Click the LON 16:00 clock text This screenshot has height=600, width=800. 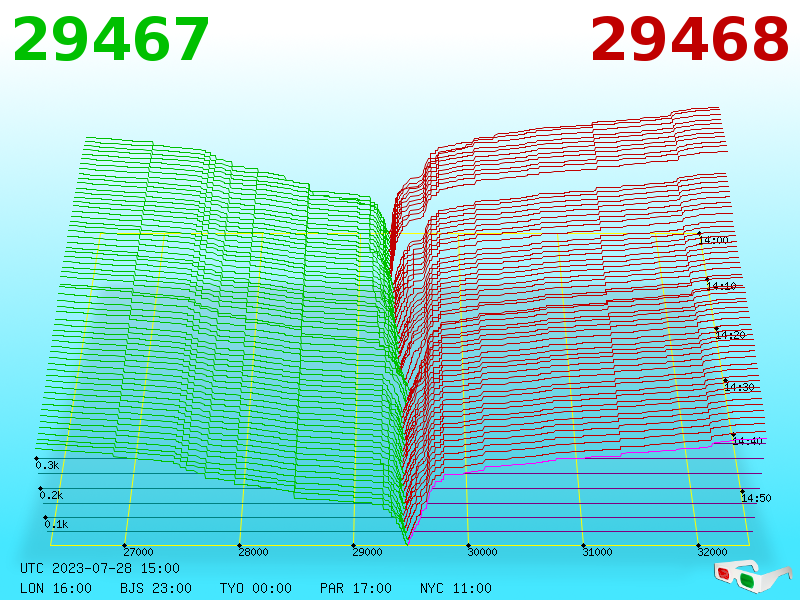[56, 588]
